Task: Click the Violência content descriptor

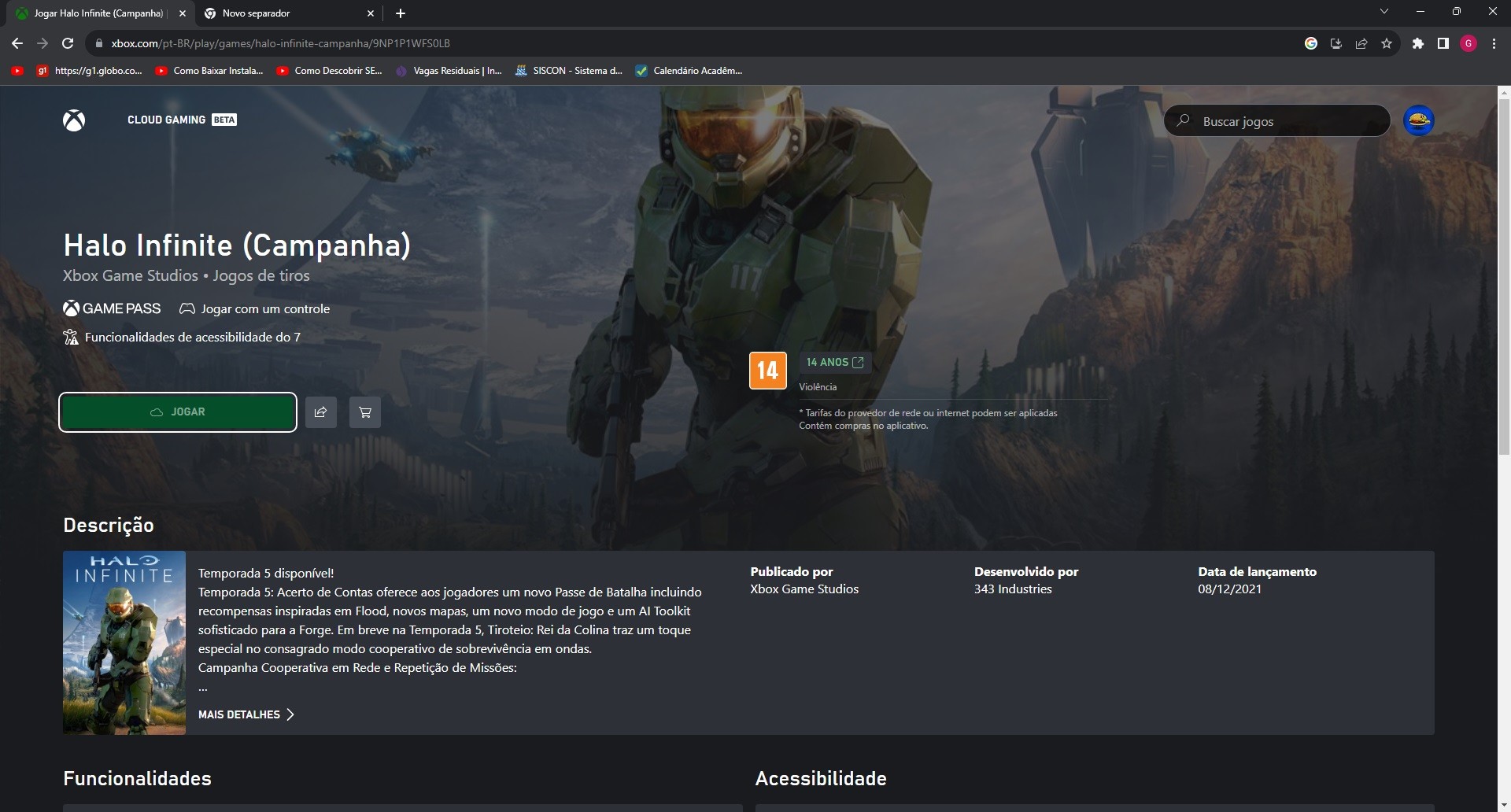Action: (818, 387)
